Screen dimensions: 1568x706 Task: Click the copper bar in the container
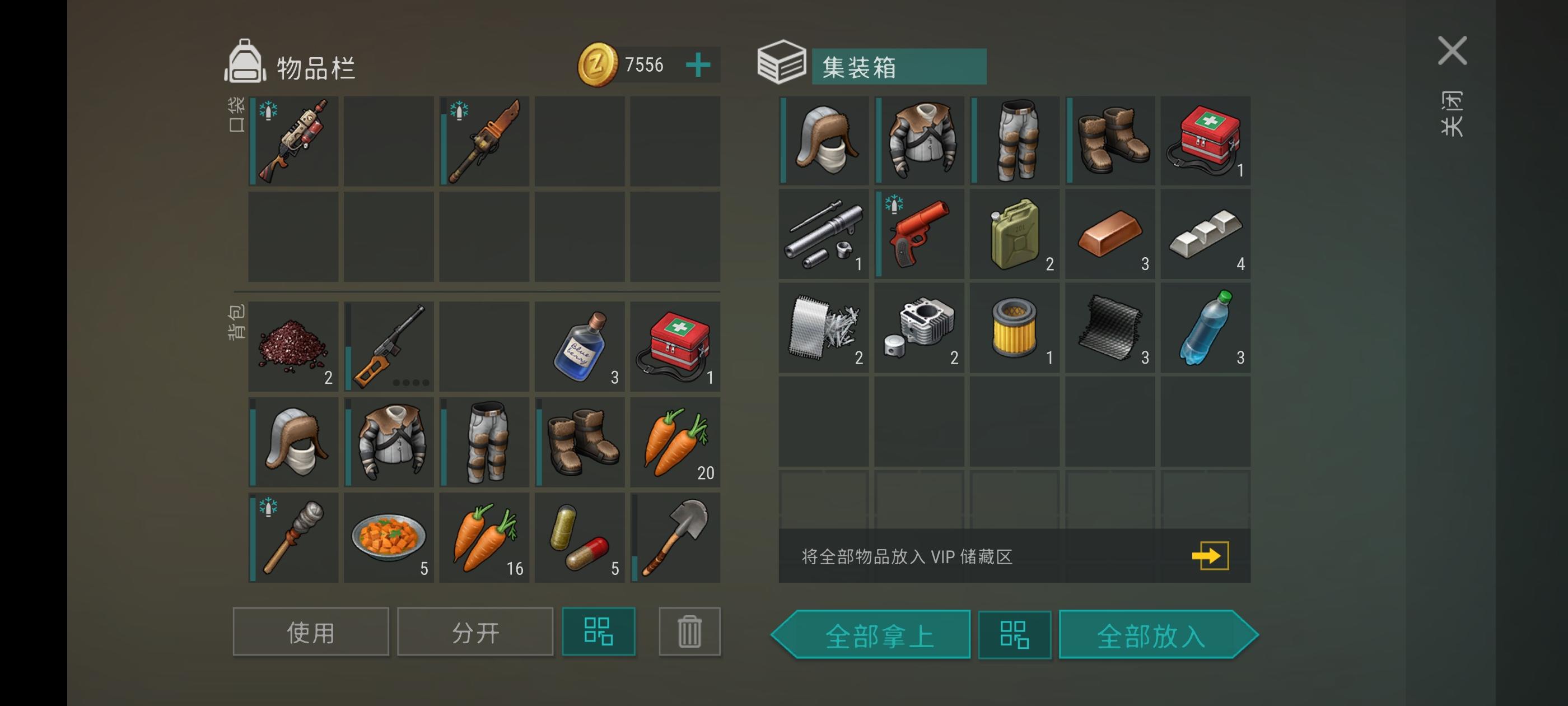click(1110, 234)
